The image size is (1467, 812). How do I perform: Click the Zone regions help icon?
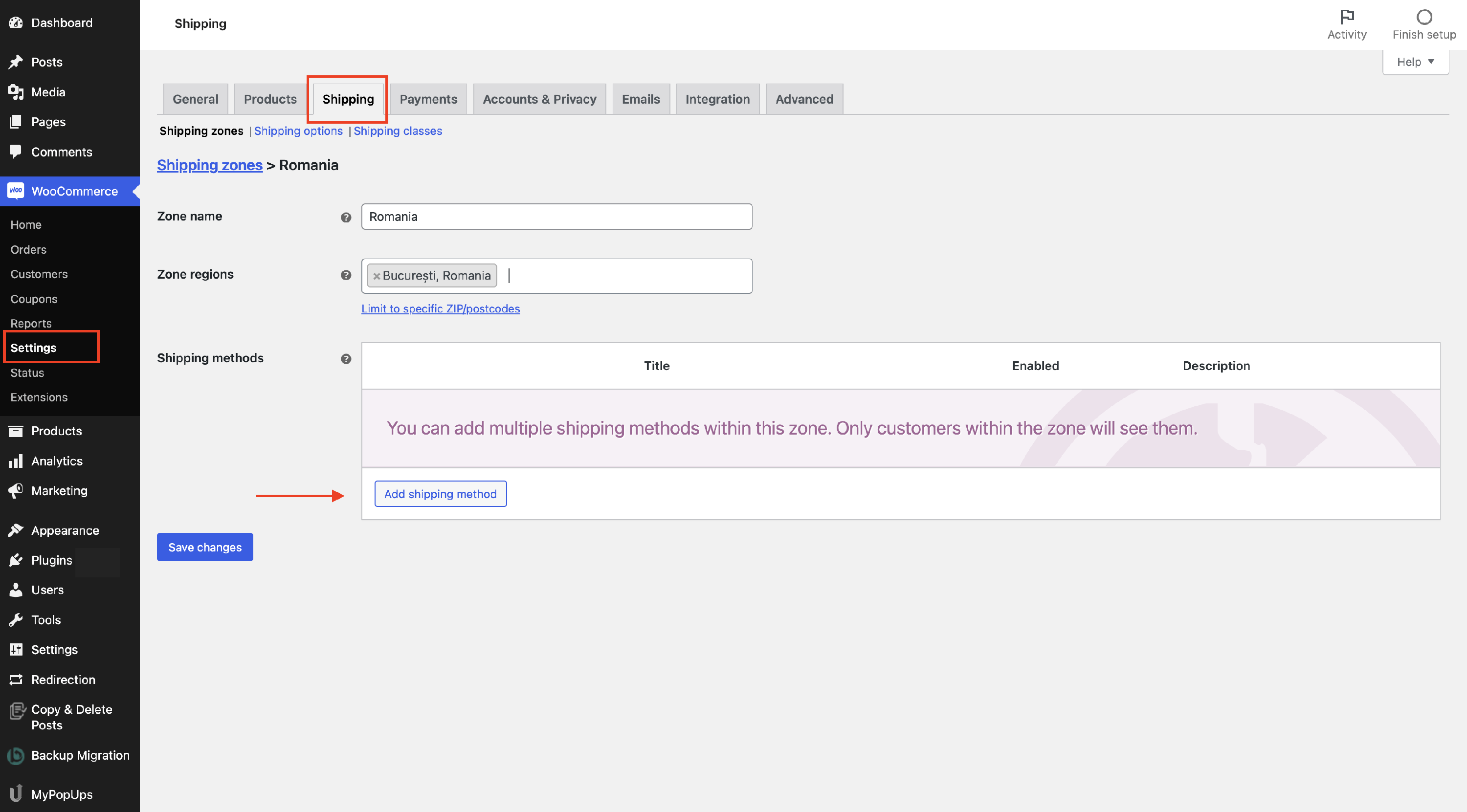[x=346, y=275]
